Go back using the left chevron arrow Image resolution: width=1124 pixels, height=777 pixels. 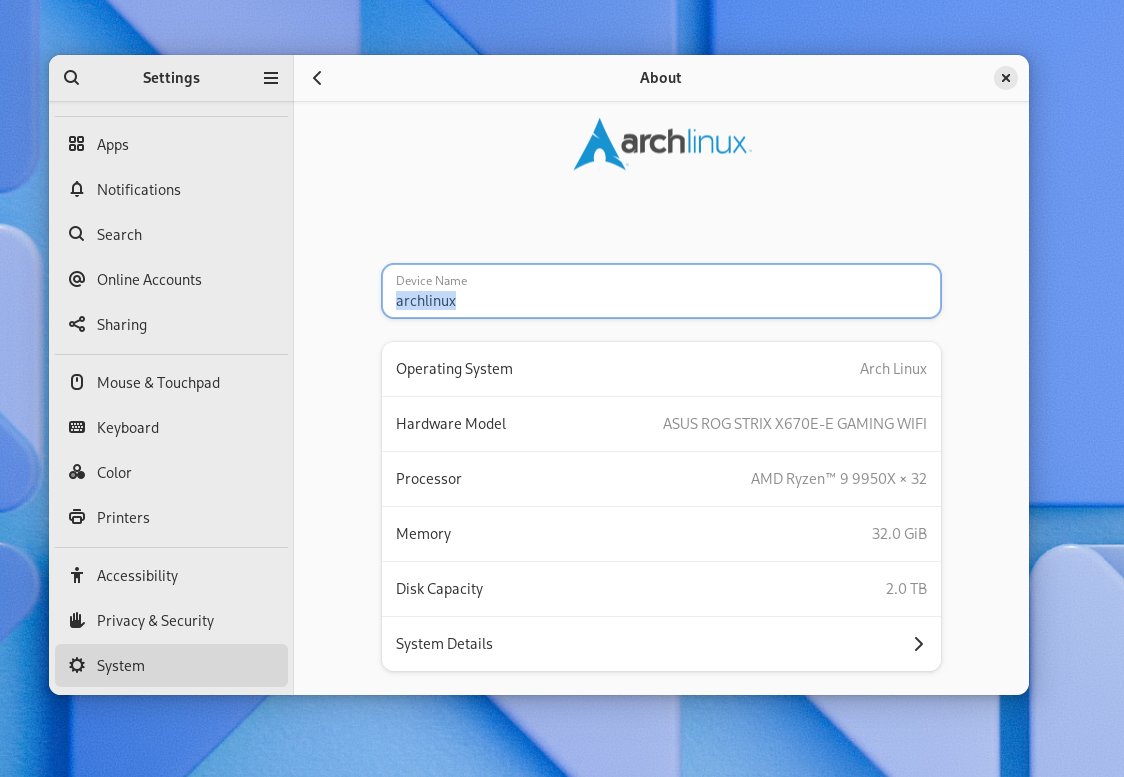318,78
